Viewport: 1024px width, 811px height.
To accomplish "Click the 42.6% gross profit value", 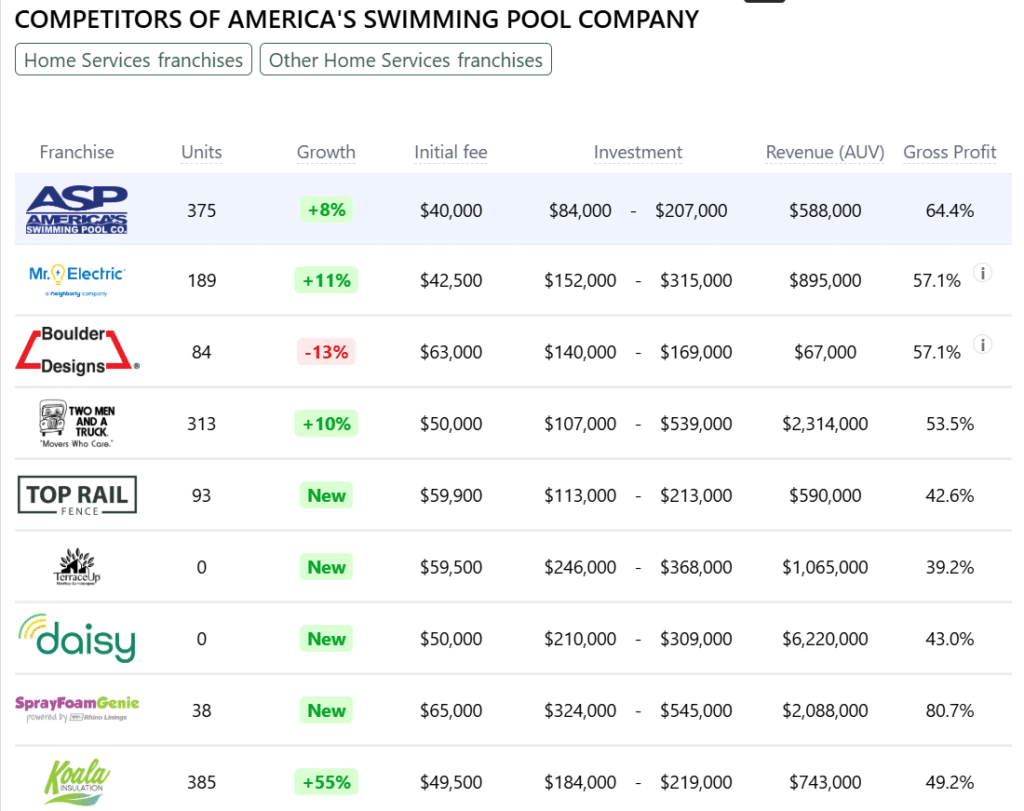I will 950,496.
